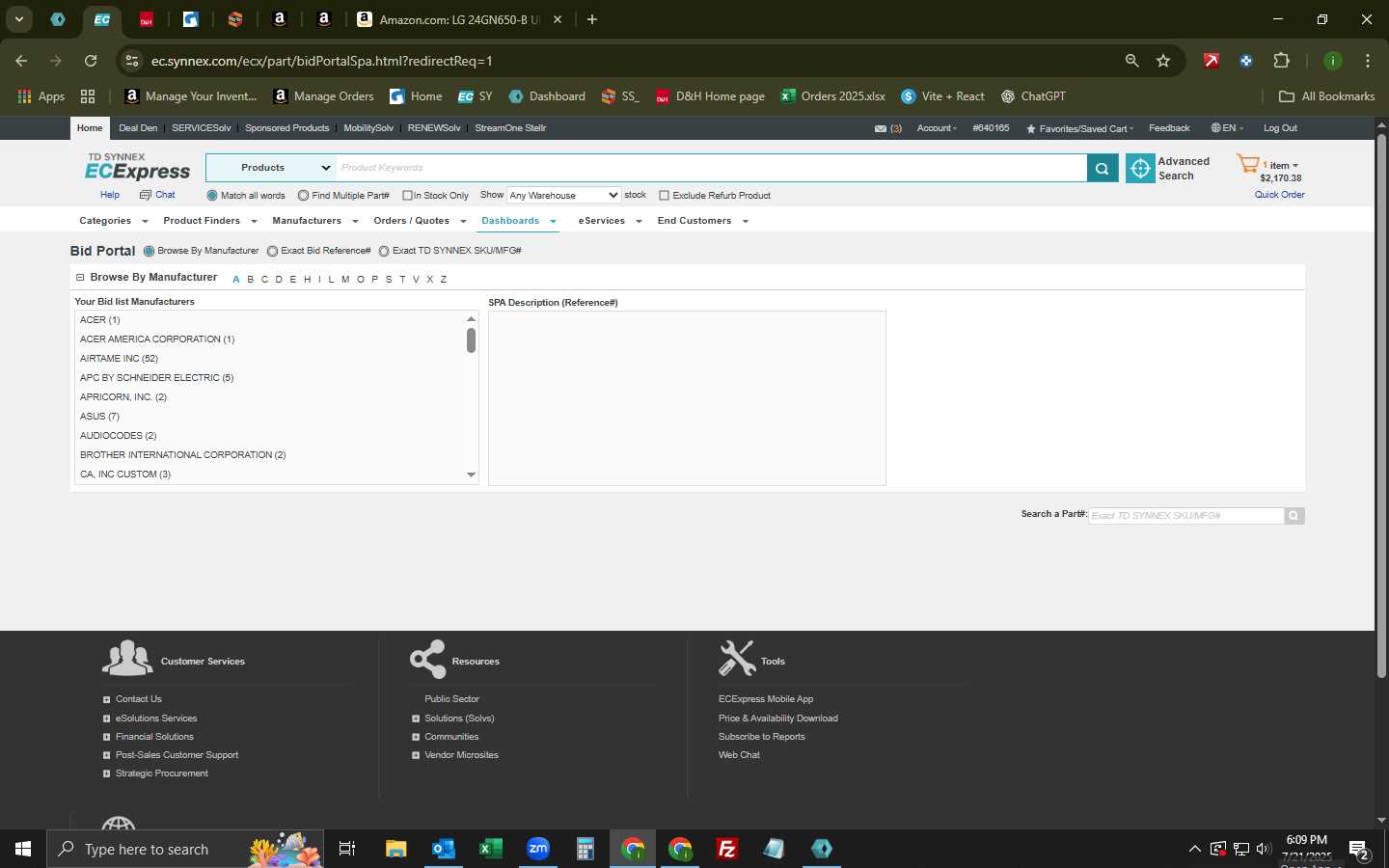Open Price & Availability Download link
The image size is (1389, 868).
click(x=777, y=719)
